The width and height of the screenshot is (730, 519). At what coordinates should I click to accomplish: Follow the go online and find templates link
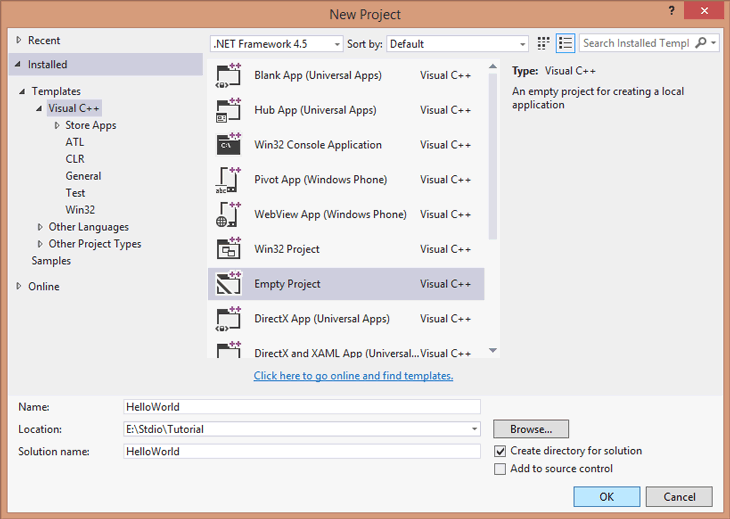[353, 376]
